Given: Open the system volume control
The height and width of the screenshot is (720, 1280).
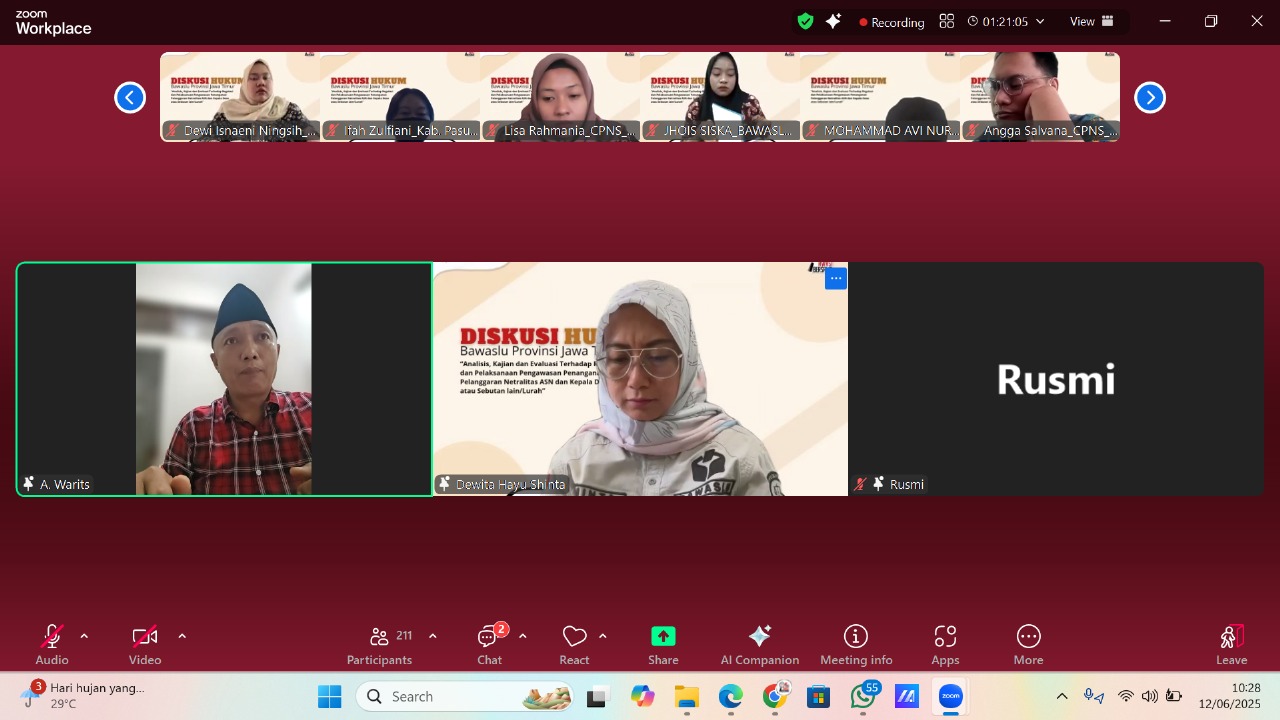Looking at the screenshot, I should point(1150,697).
